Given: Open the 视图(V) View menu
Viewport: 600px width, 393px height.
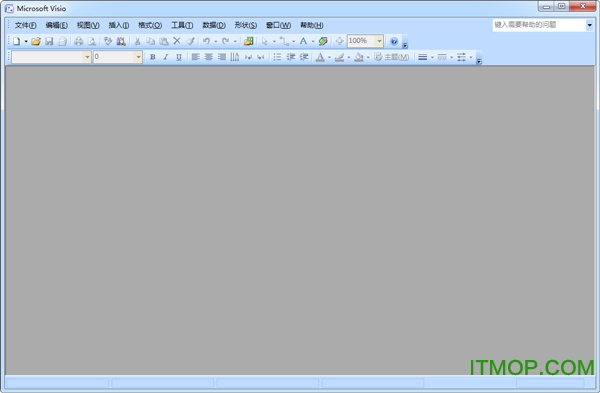Looking at the screenshot, I should point(88,25).
